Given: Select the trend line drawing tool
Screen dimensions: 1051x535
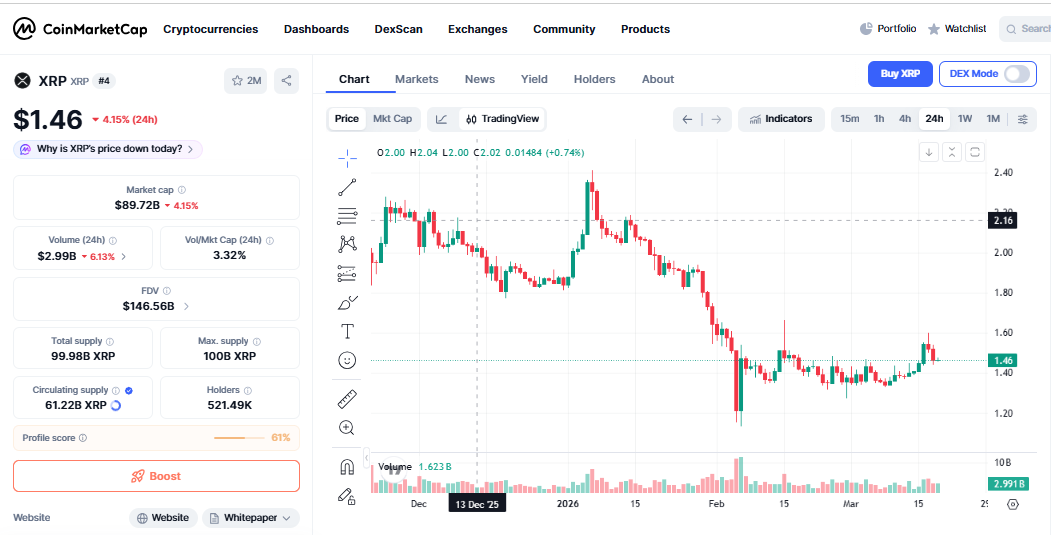Looking at the screenshot, I should pos(347,186).
